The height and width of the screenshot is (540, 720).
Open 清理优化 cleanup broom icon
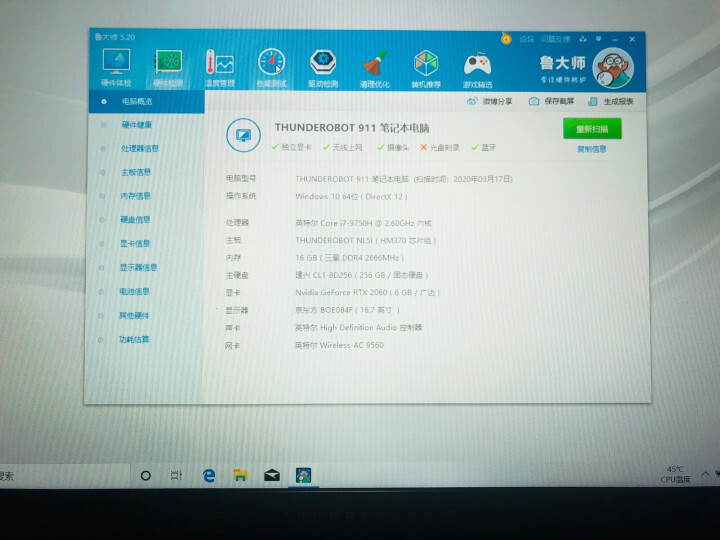(375, 69)
